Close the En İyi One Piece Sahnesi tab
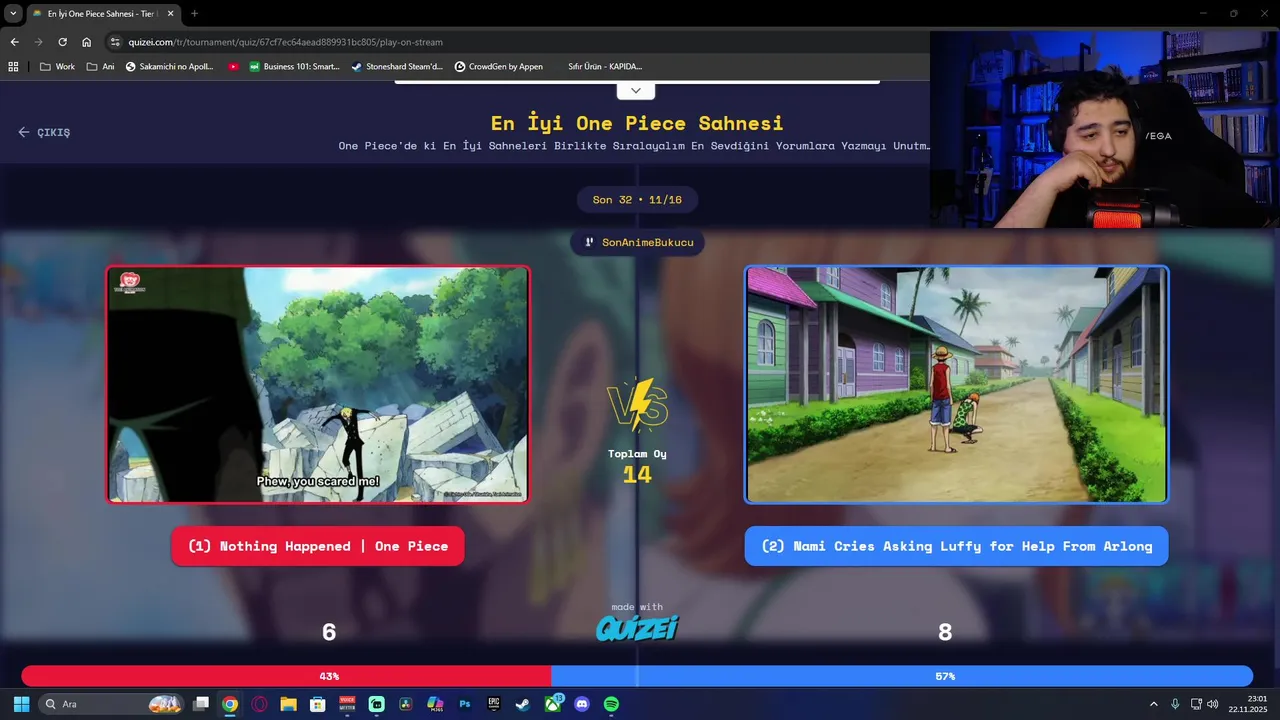Image resolution: width=1280 pixels, height=720 pixels. click(x=171, y=13)
